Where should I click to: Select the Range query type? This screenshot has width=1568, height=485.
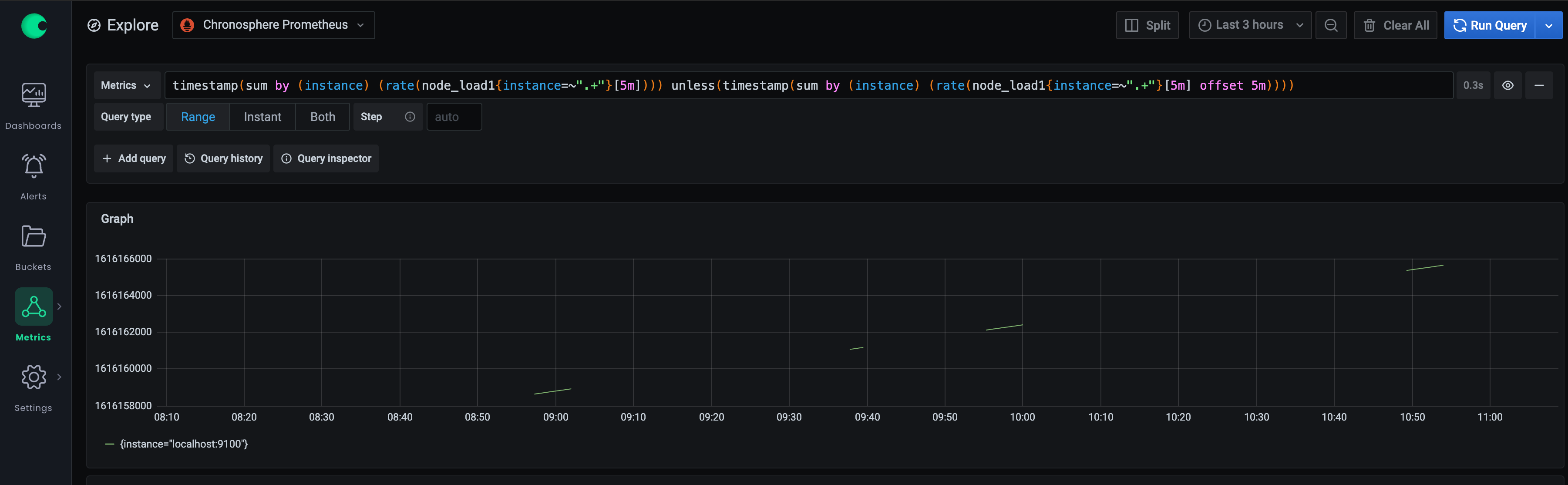click(198, 117)
